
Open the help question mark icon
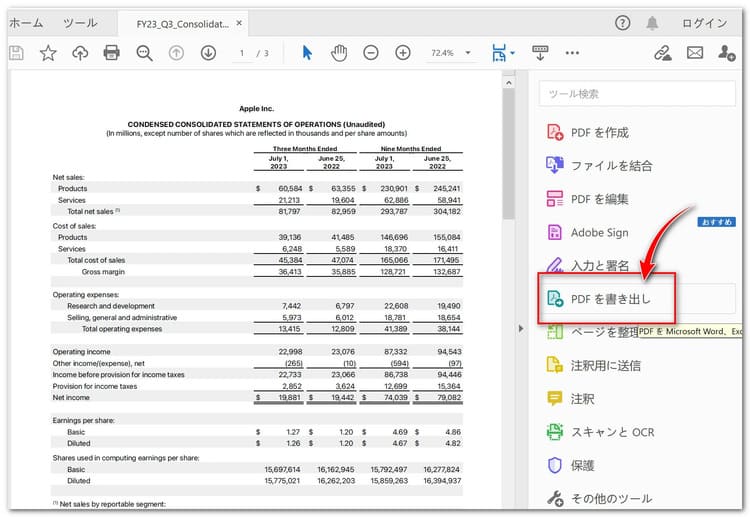click(x=622, y=22)
